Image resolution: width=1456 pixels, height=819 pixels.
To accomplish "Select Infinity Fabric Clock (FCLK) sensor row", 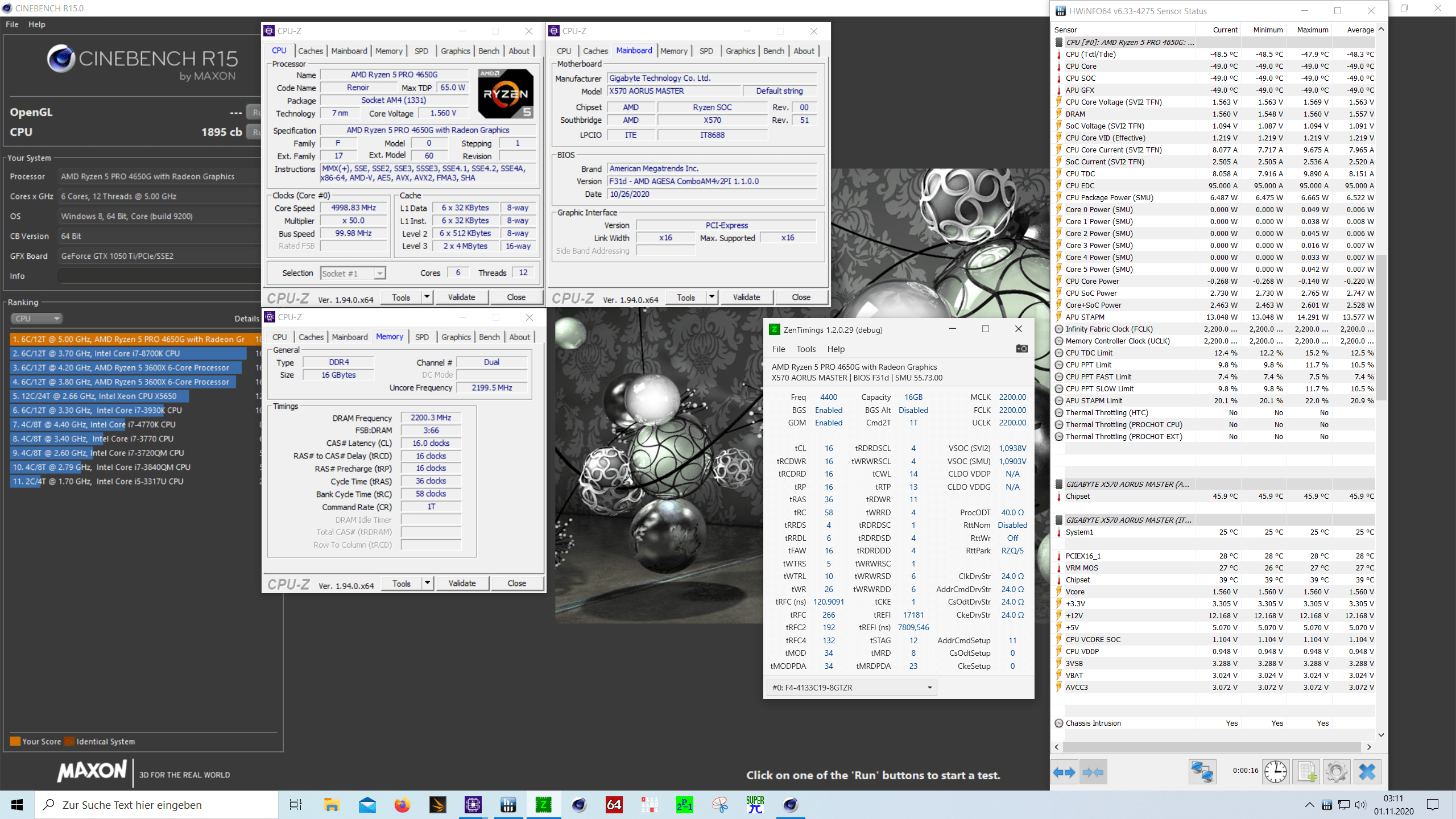I will point(1214,329).
